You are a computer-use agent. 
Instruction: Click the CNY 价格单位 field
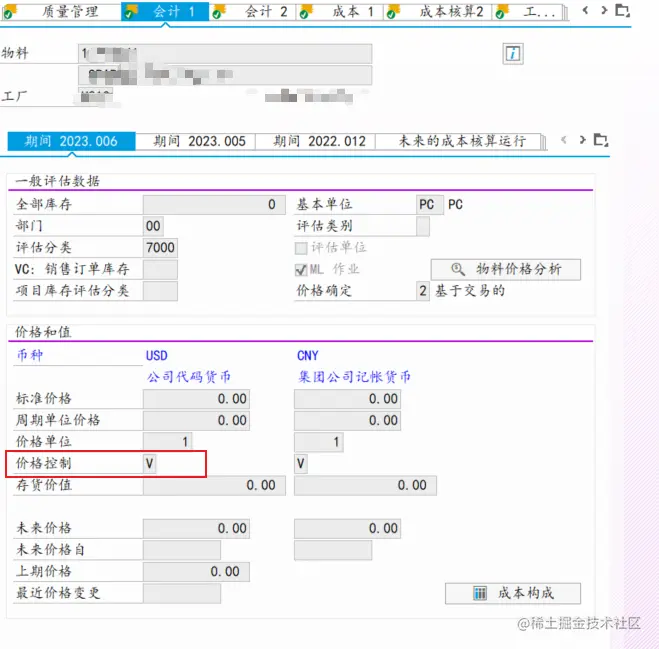pos(319,442)
